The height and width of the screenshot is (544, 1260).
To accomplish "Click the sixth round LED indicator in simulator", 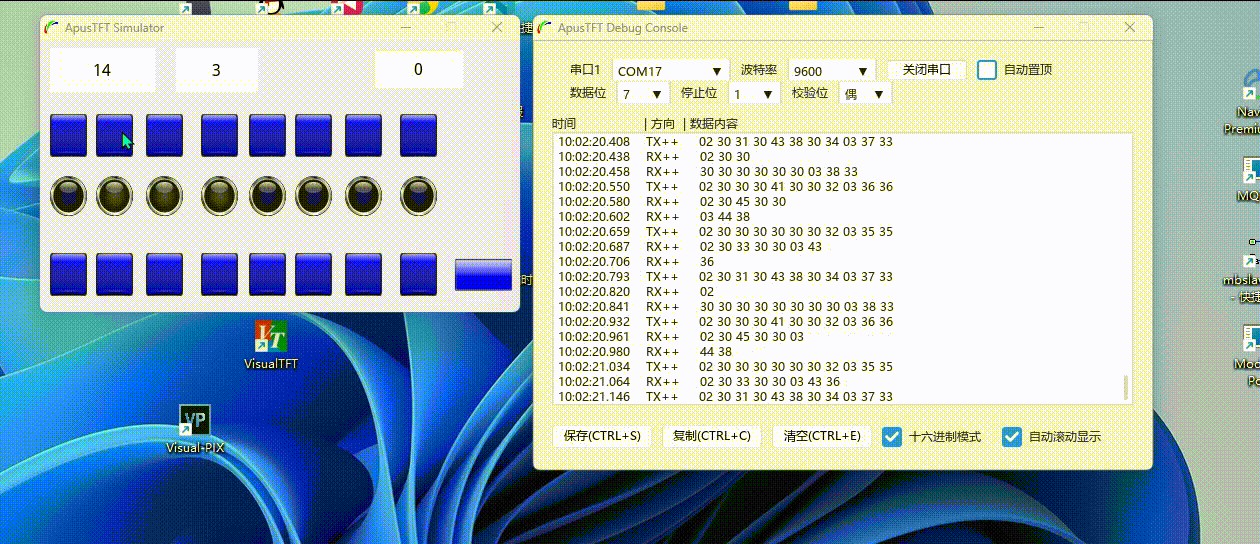I will [x=313, y=196].
